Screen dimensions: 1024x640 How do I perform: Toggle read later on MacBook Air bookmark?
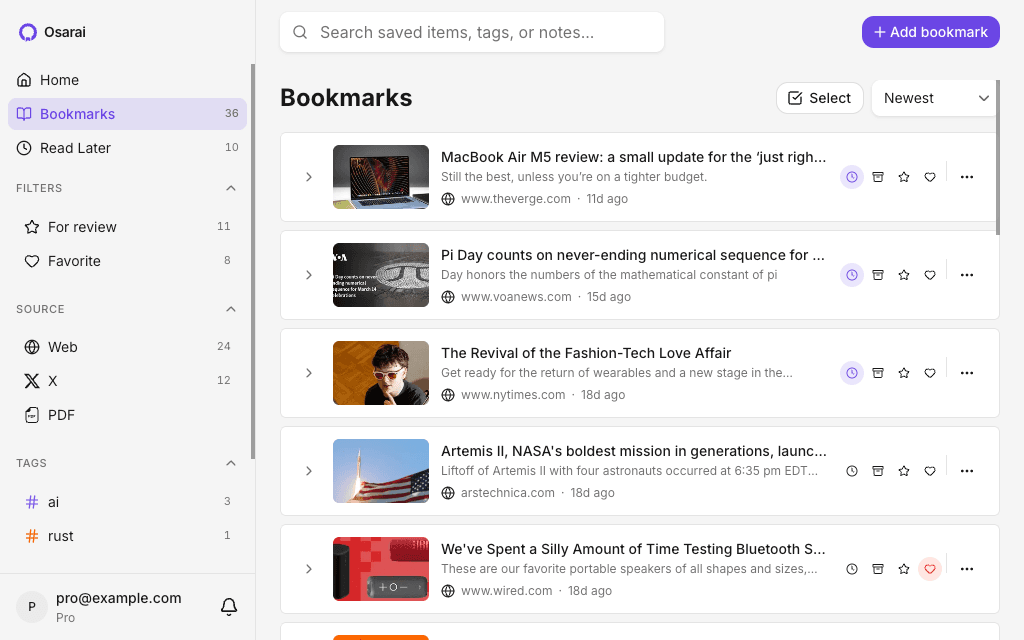click(x=852, y=177)
